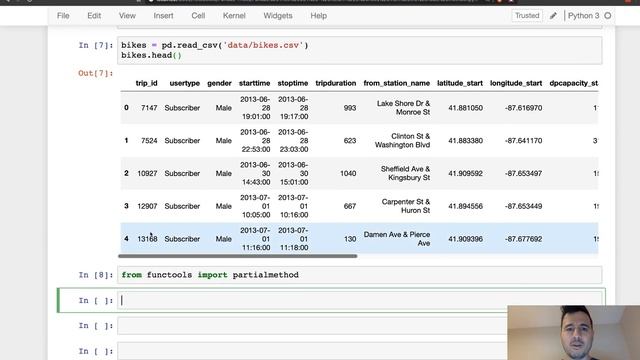The height and width of the screenshot is (360, 640).
Task: Open the Edit menu
Action: pos(94,16)
